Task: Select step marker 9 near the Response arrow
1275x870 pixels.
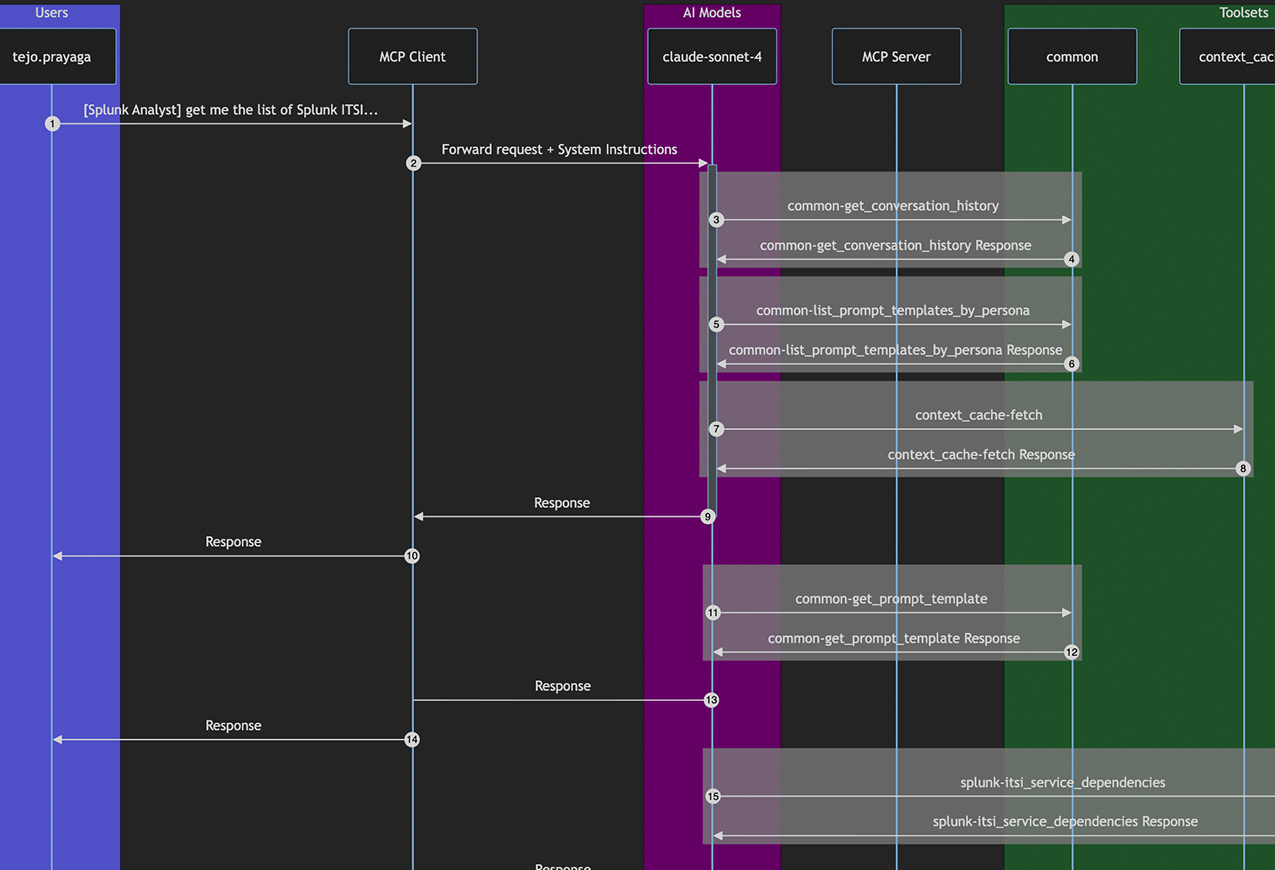Action: (x=707, y=516)
